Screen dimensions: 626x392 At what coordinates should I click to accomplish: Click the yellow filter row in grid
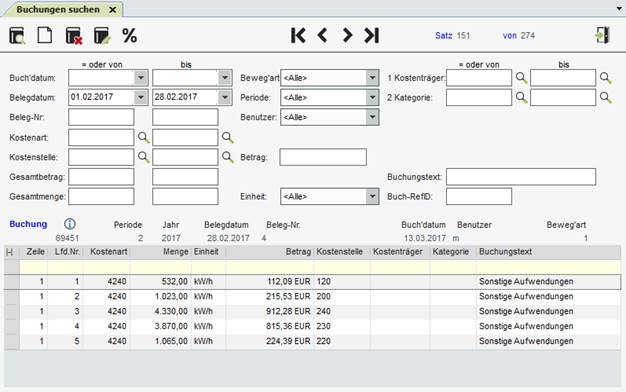coord(320,267)
